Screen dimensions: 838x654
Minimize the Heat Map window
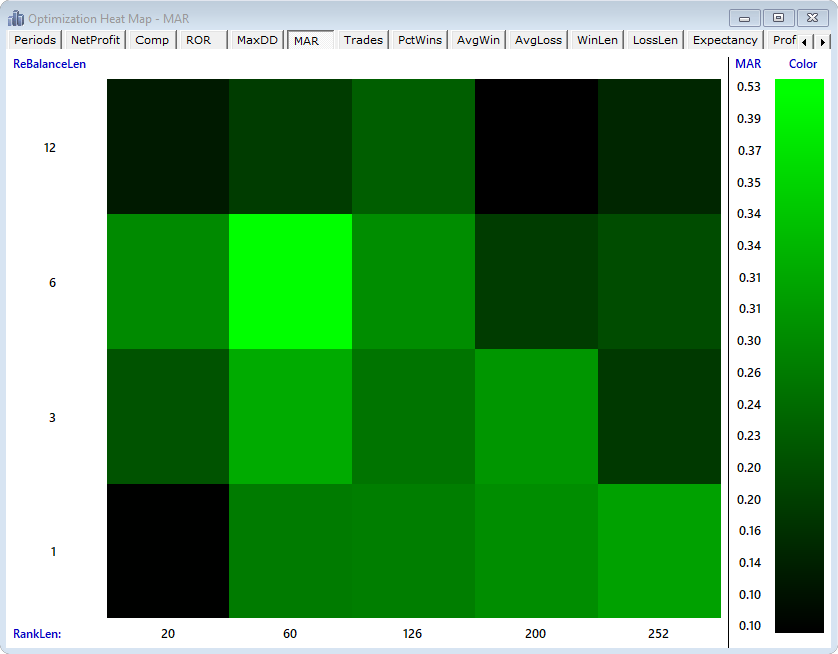pos(744,18)
